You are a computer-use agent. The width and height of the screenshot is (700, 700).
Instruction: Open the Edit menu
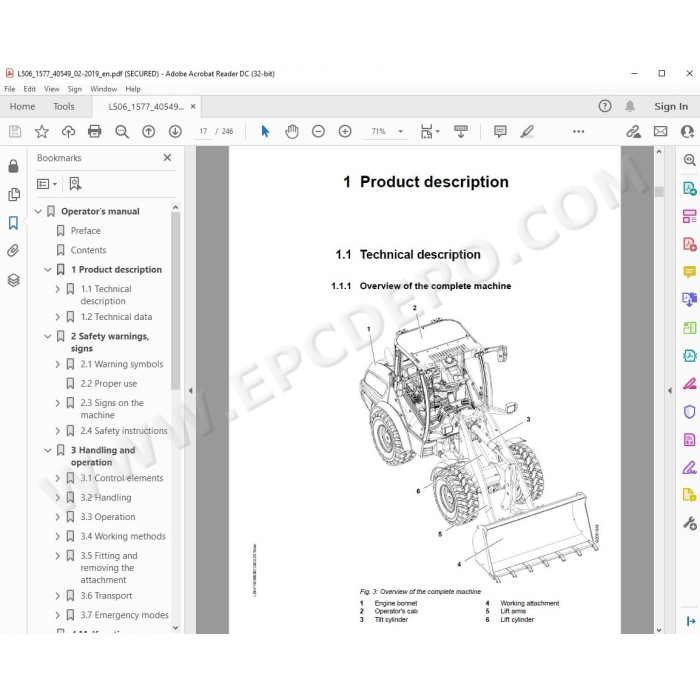coord(29,89)
